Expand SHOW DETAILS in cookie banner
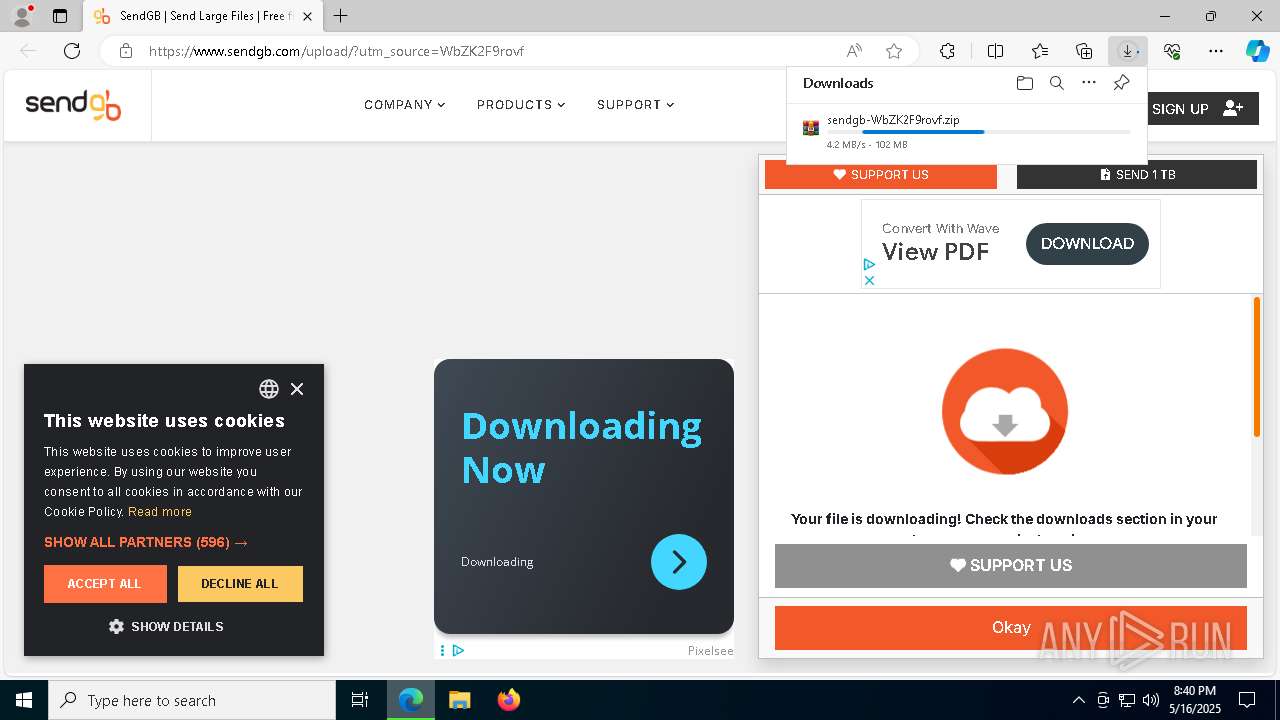The image size is (1280, 720). (x=166, y=627)
